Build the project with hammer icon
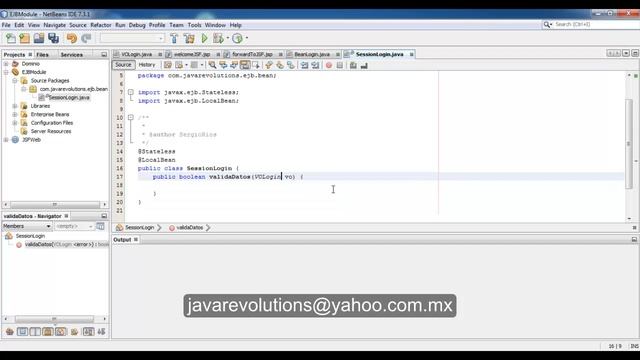Image resolution: width=640 pixels, height=360 pixels. point(174,38)
